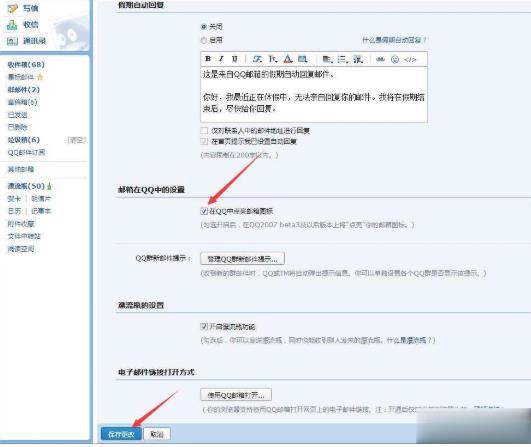
Task: Click the what-is-vacation-auto-reply help link
Action: pos(394,40)
